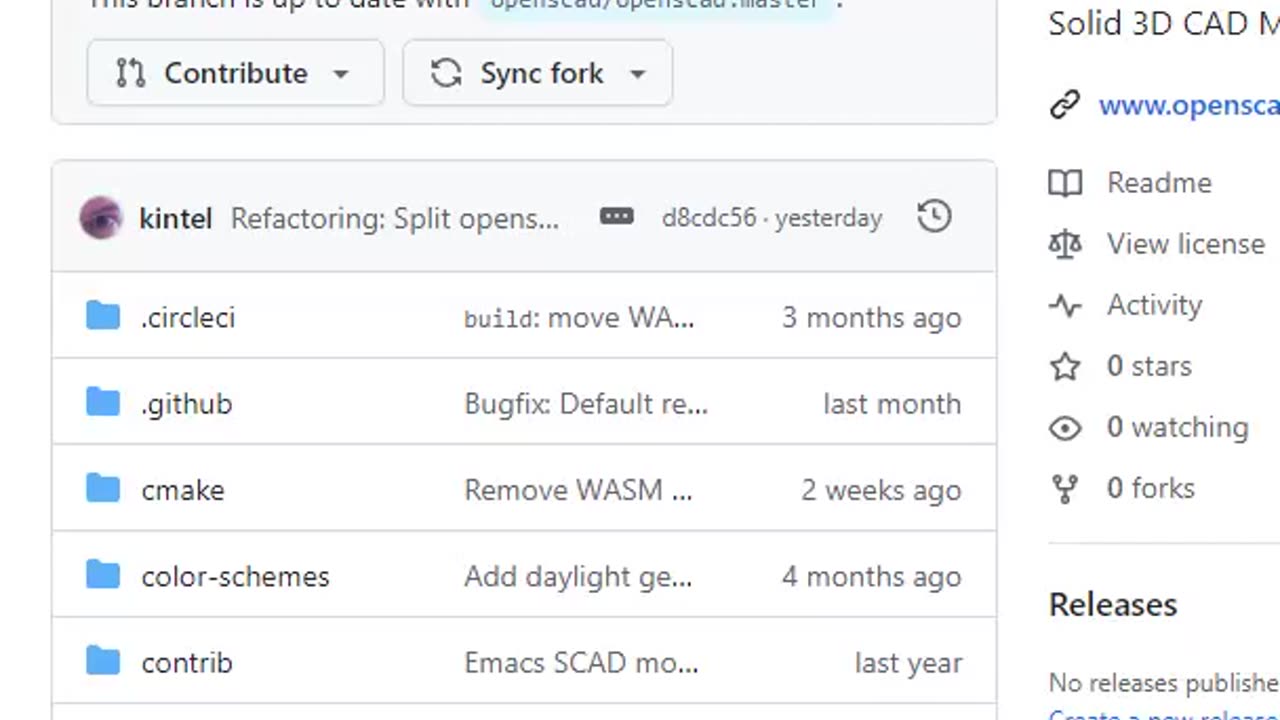Click '4 months ago' timestamp
This screenshot has height=720, width=1280.
871,577
